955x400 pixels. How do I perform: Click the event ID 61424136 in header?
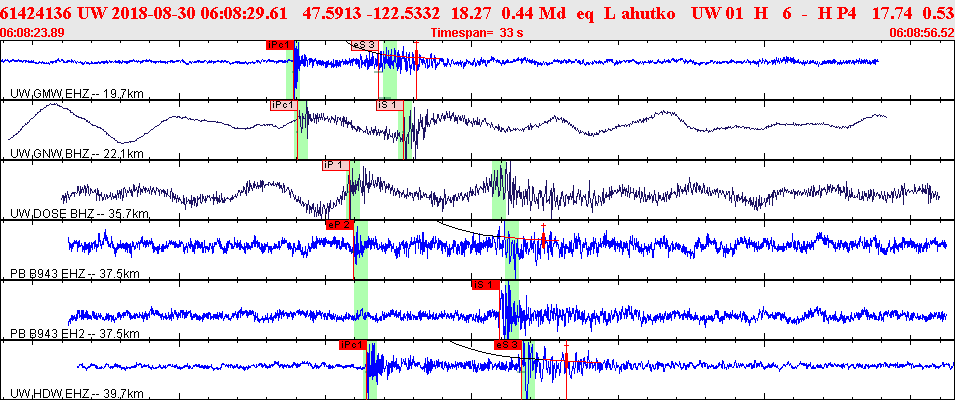[x=37, y=13]
